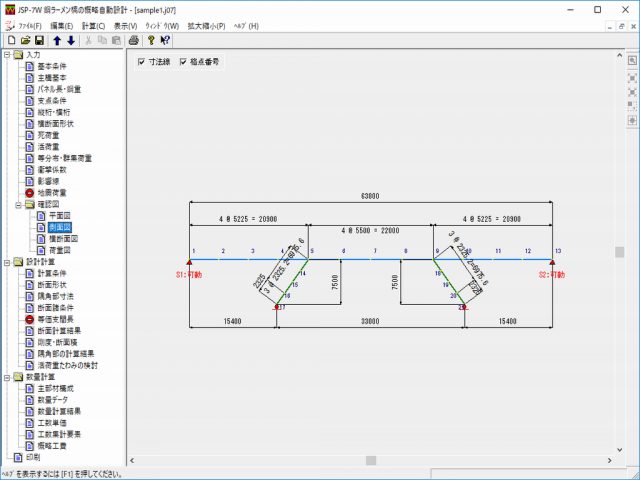Collapse the 入力 tree folder
The width and height of the screenshot is (640, 480).
pyautogui.click(x=7, y=55)
